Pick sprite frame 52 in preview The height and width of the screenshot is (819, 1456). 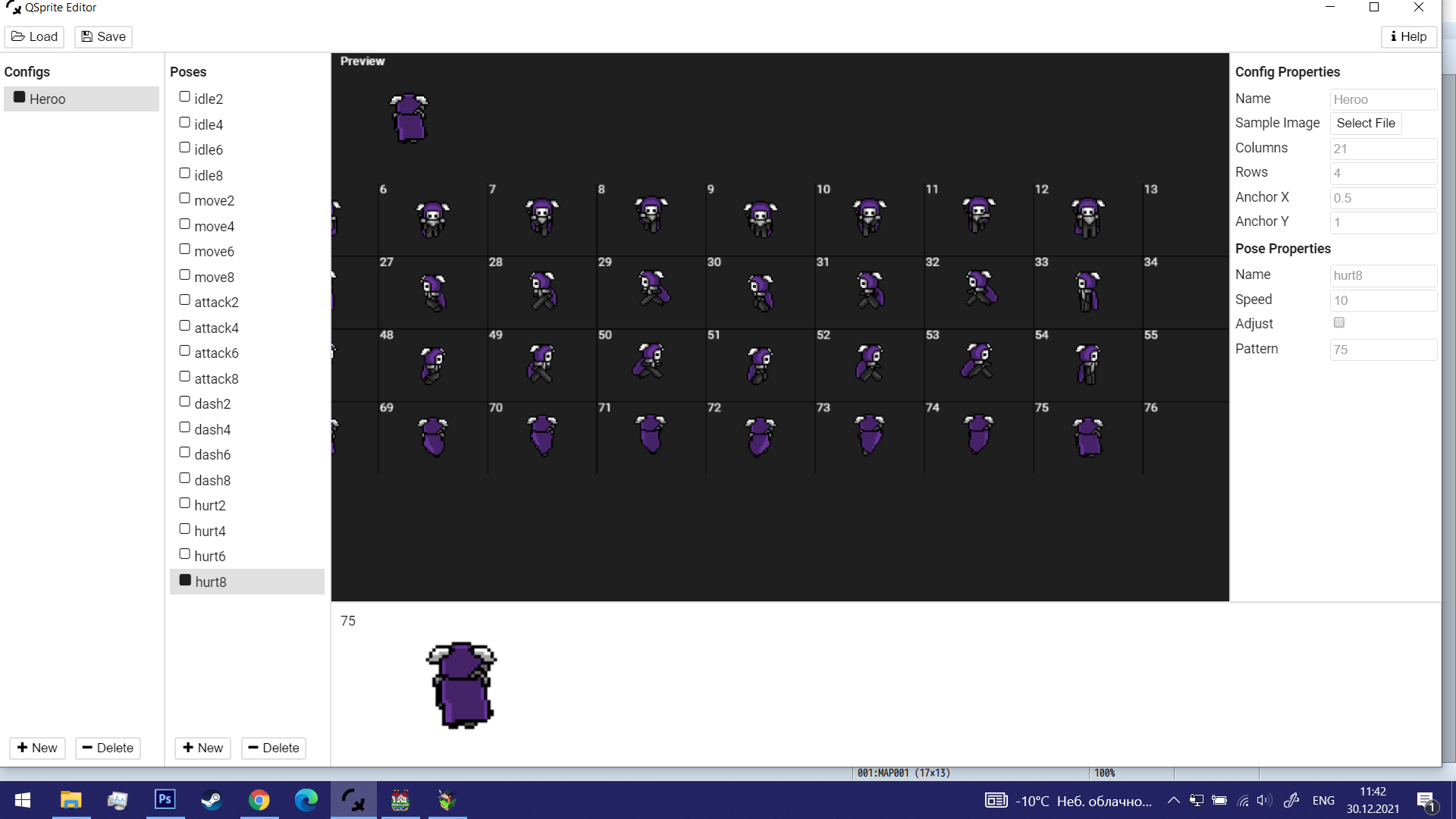coord(870,365)
